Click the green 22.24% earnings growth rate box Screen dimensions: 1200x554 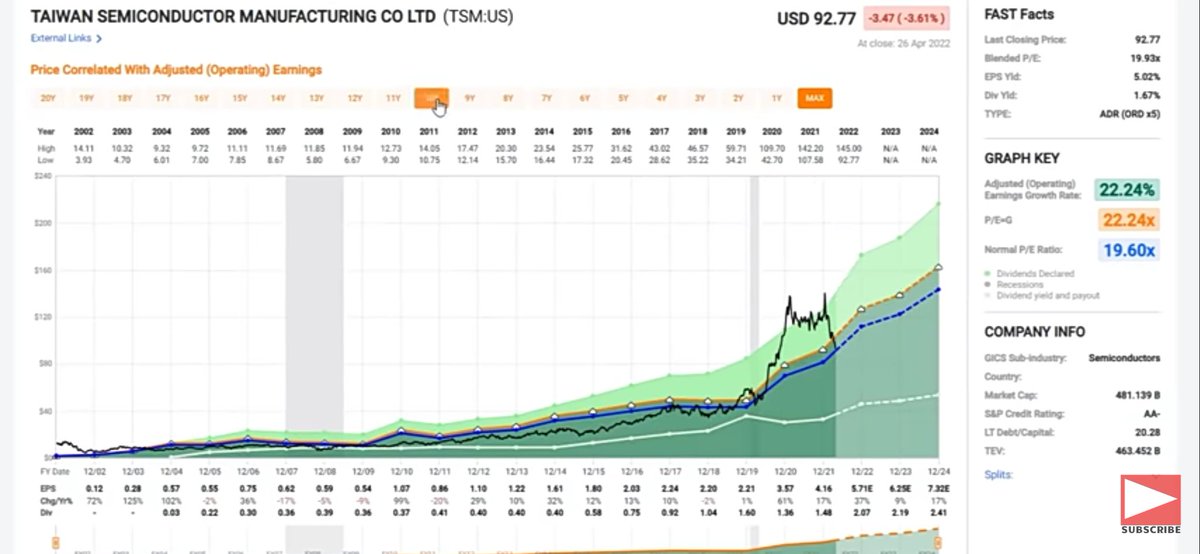click(x=1127, y=190)
